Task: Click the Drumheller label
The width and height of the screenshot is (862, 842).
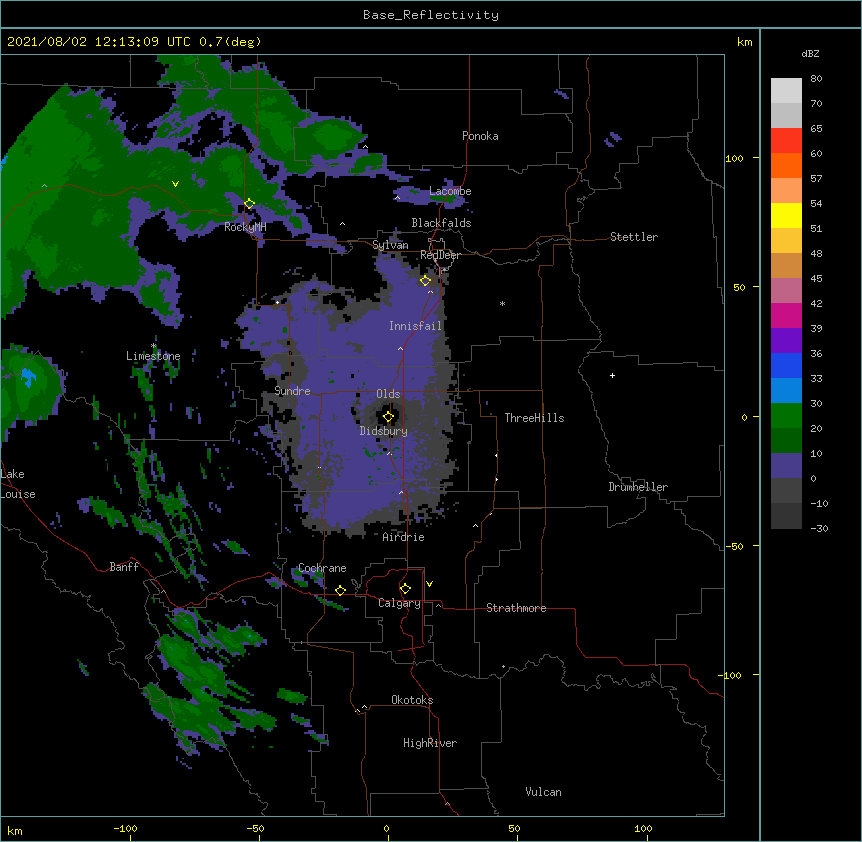Action: [638, 487]
